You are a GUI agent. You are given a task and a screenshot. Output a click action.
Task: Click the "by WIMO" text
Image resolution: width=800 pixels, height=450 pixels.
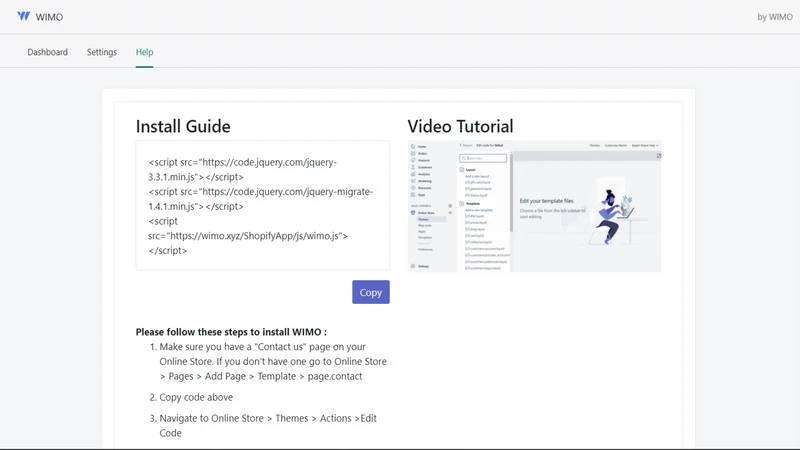[x=774, y=17]
